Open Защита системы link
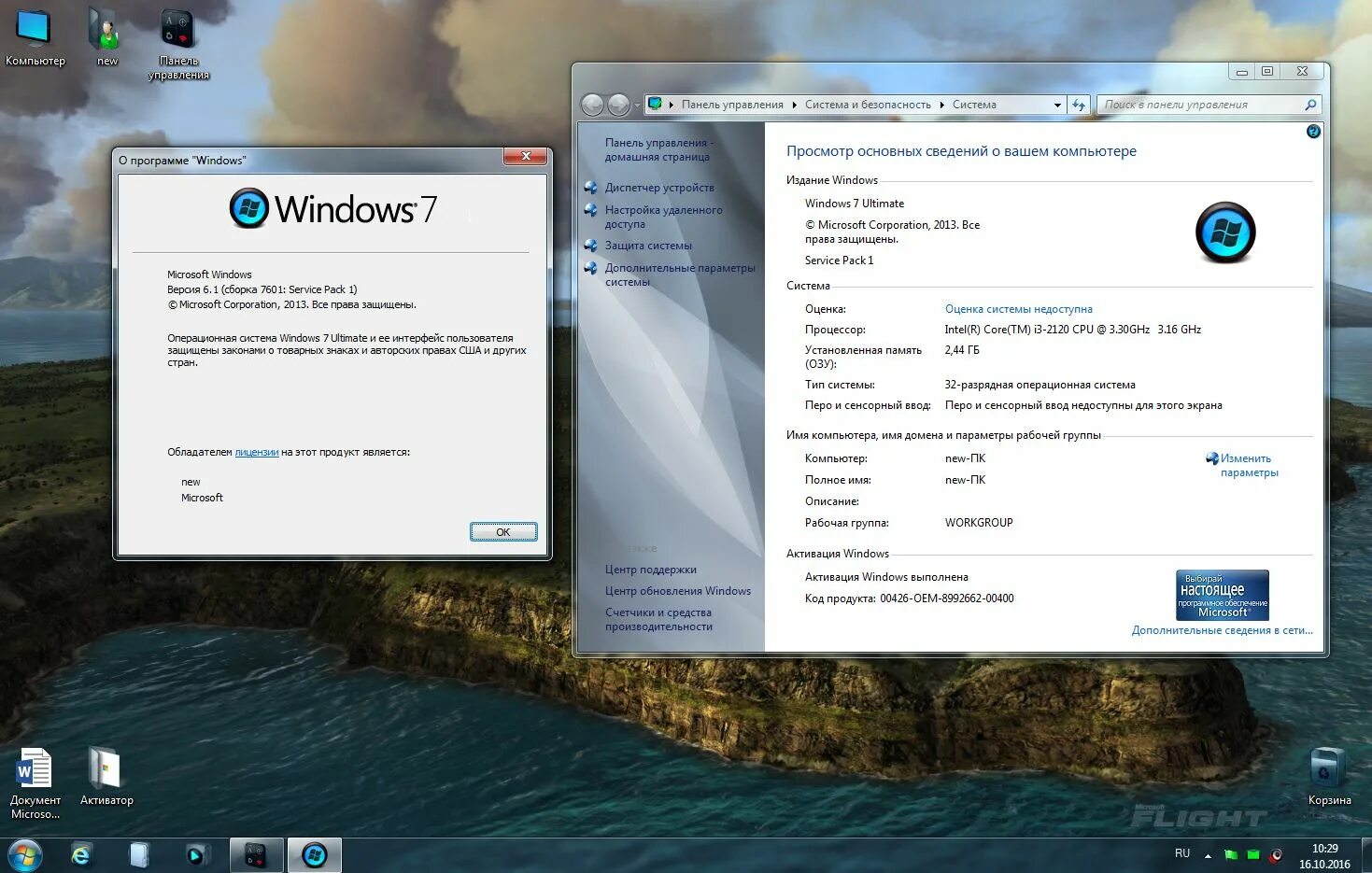 coord(648,246)
